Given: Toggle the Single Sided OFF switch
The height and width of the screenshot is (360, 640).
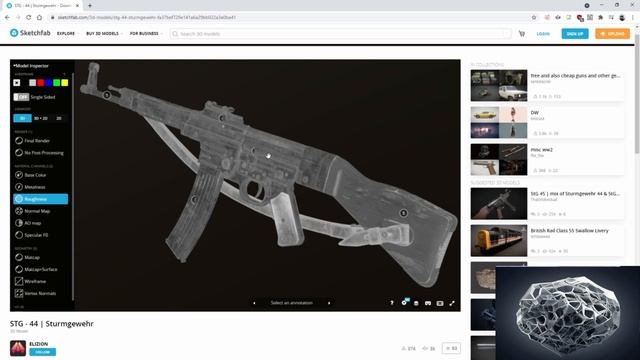Looking at the screenshot, I should [x=21, y=97].
